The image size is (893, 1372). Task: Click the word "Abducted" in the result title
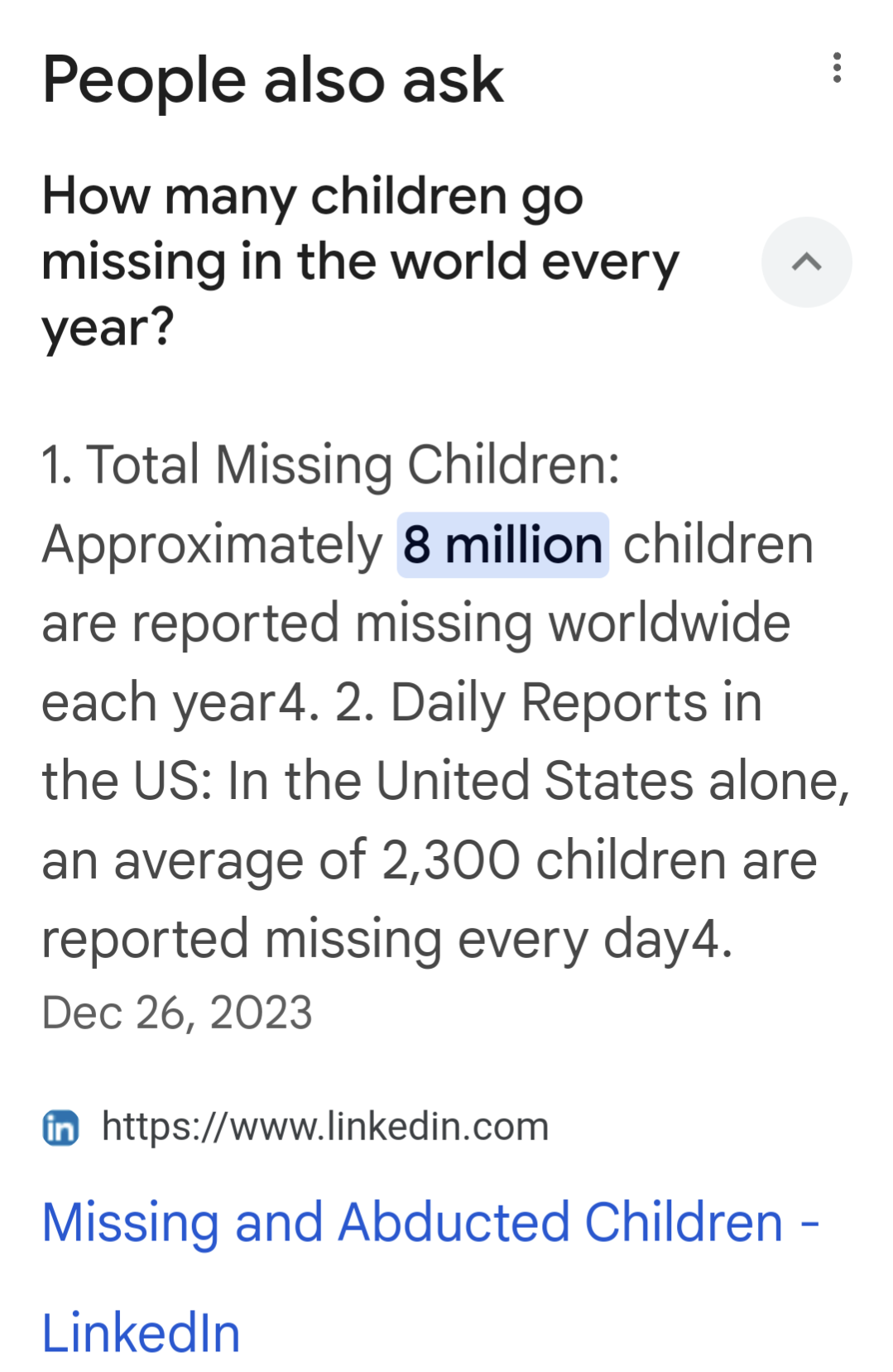pos(454,1223)
